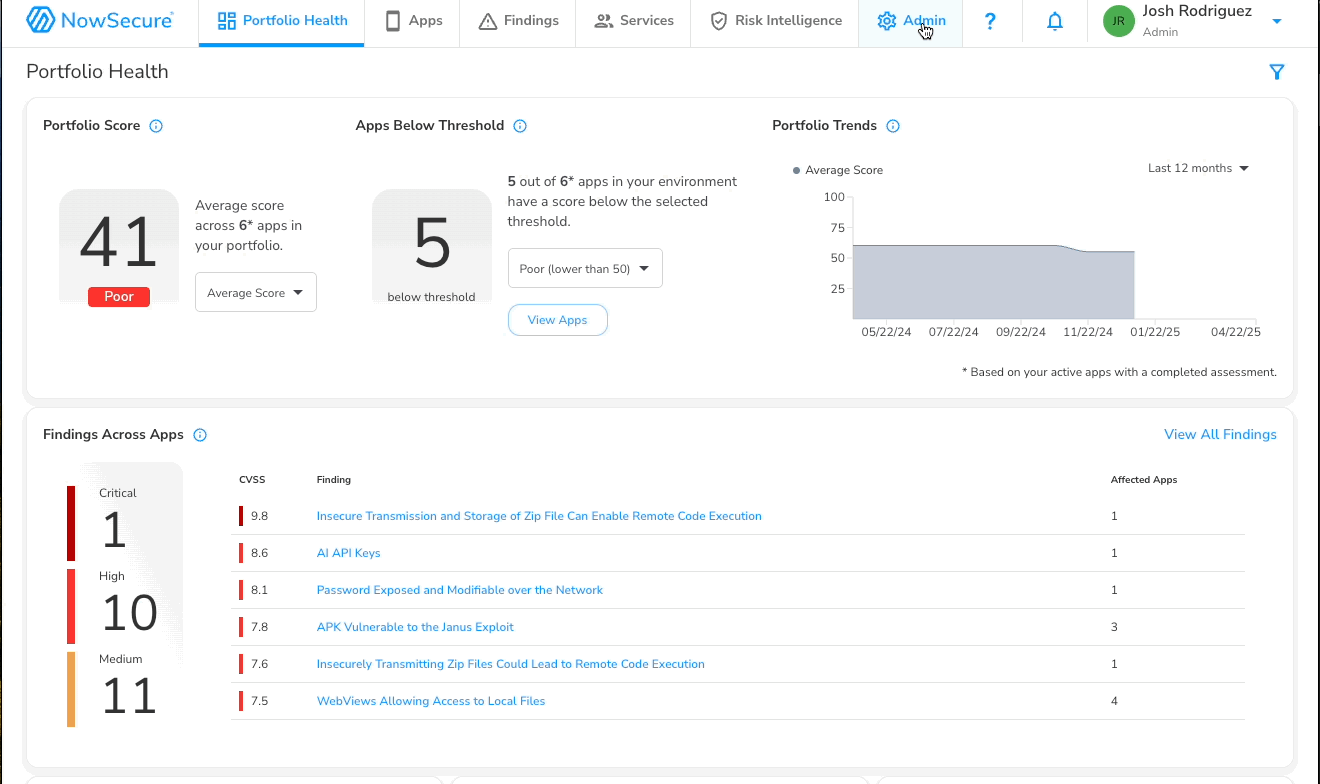The image size is (1320, 784).
Task: Show info for Apps Below Threshold
Action: point(520,126)
